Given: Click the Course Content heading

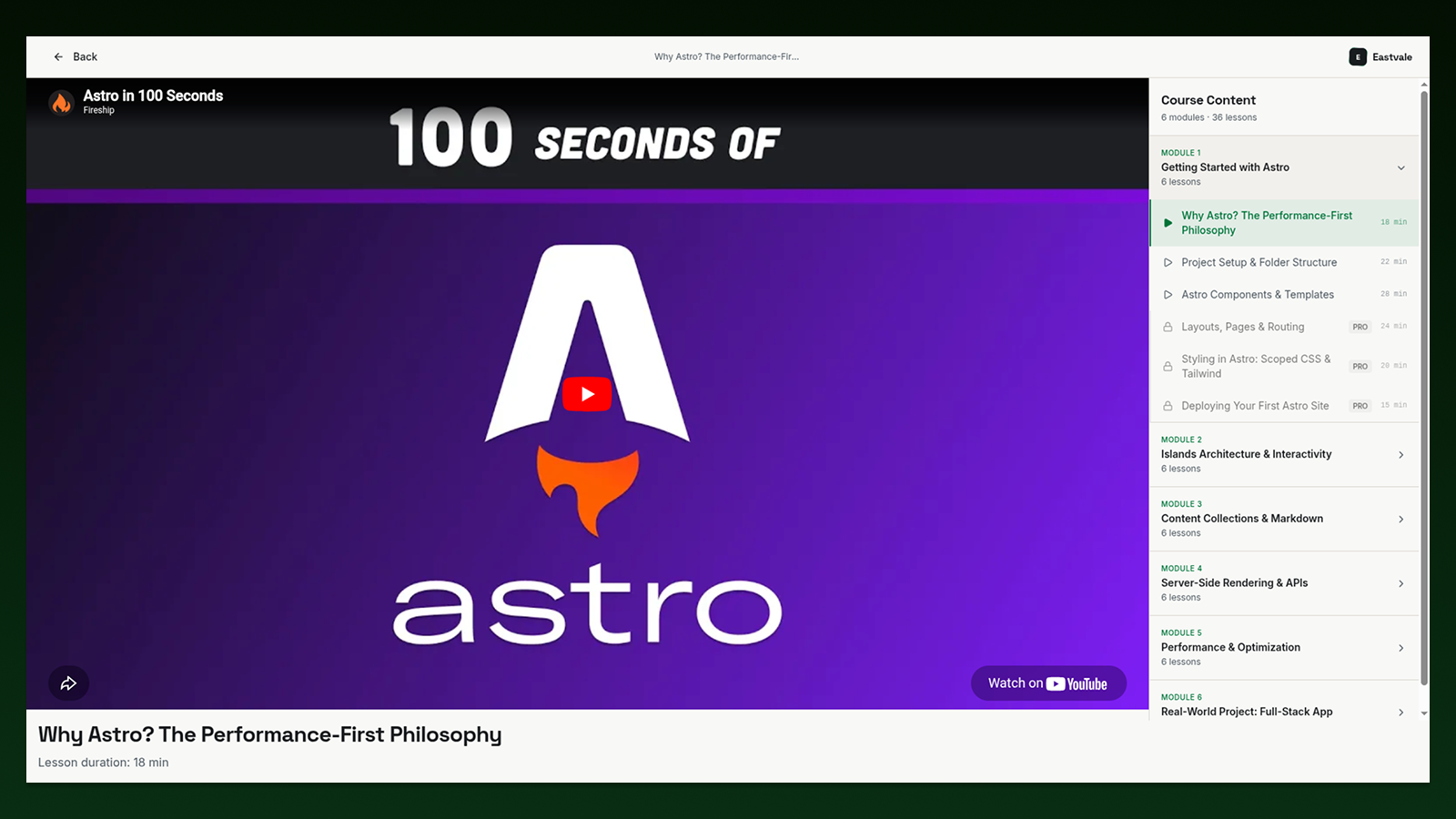Looking at the screenshot, I should [x=1208, y=100].
